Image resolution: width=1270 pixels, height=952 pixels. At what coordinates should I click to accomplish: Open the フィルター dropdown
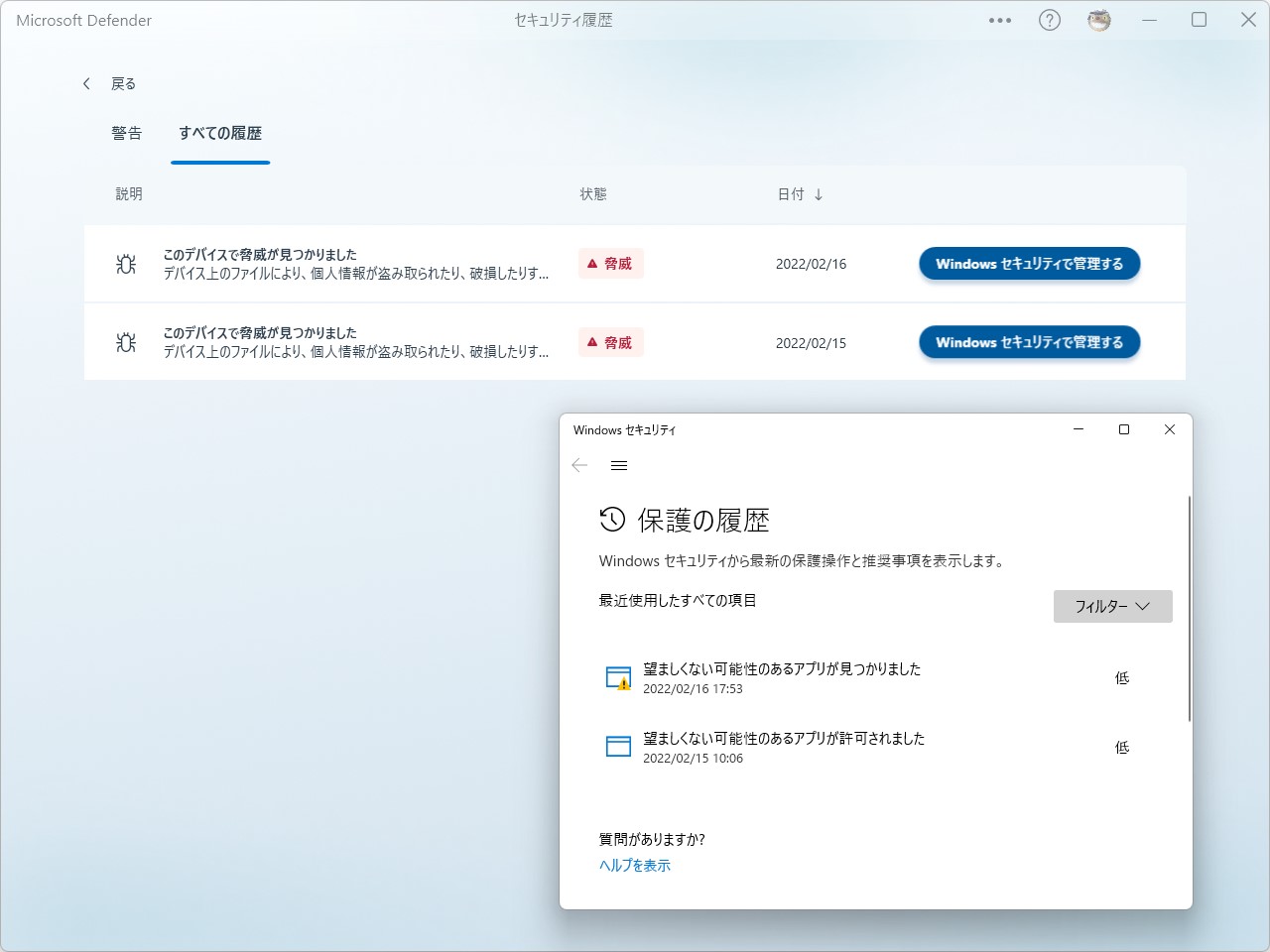click(1113, 606)
